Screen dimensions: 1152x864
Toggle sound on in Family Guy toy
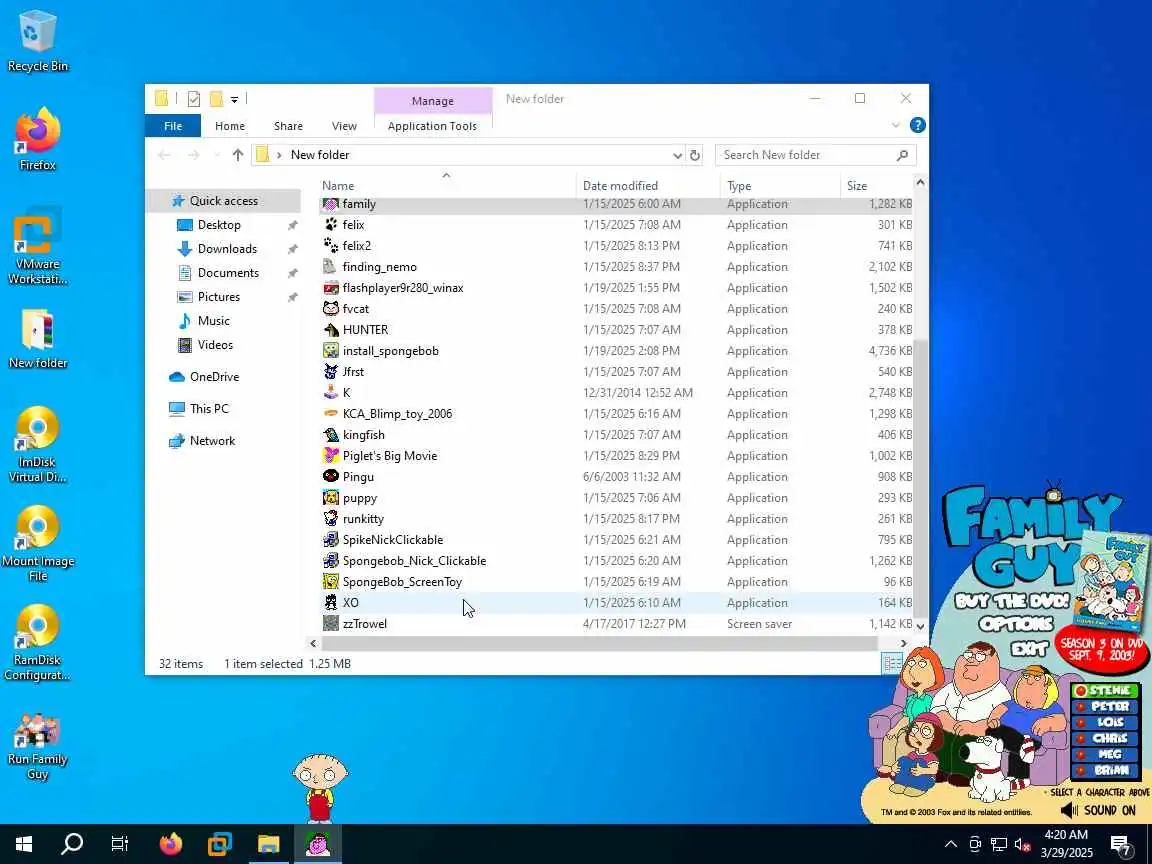click(1099, 810)
